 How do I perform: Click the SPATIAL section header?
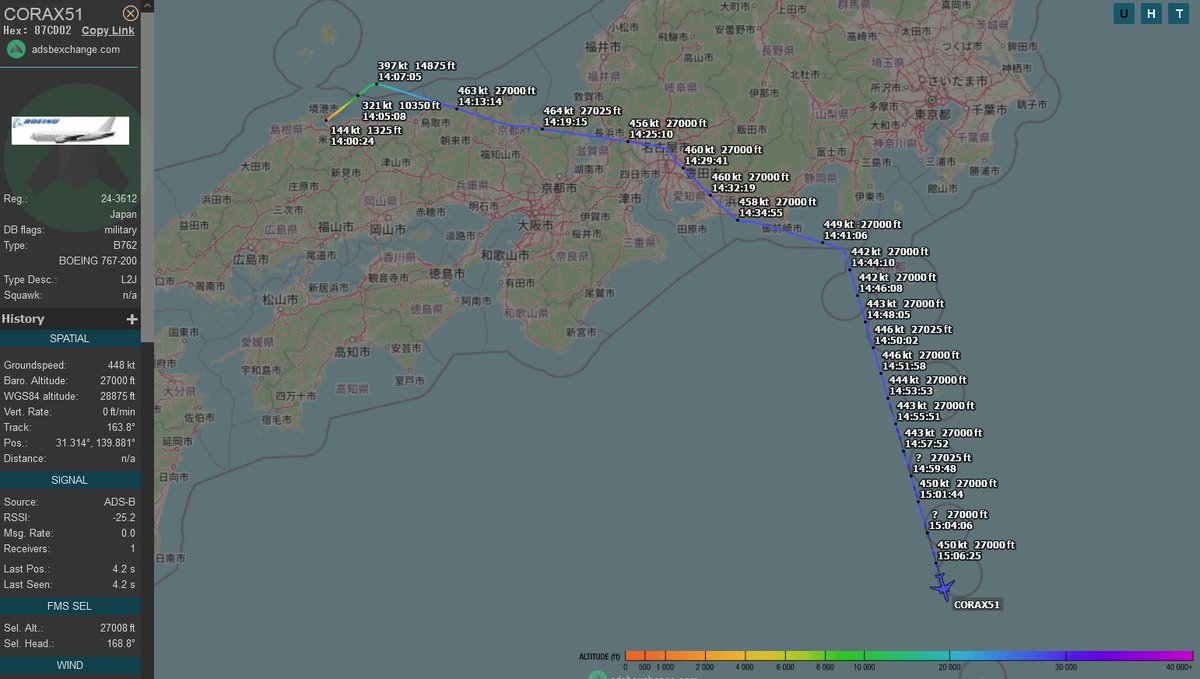70,339
